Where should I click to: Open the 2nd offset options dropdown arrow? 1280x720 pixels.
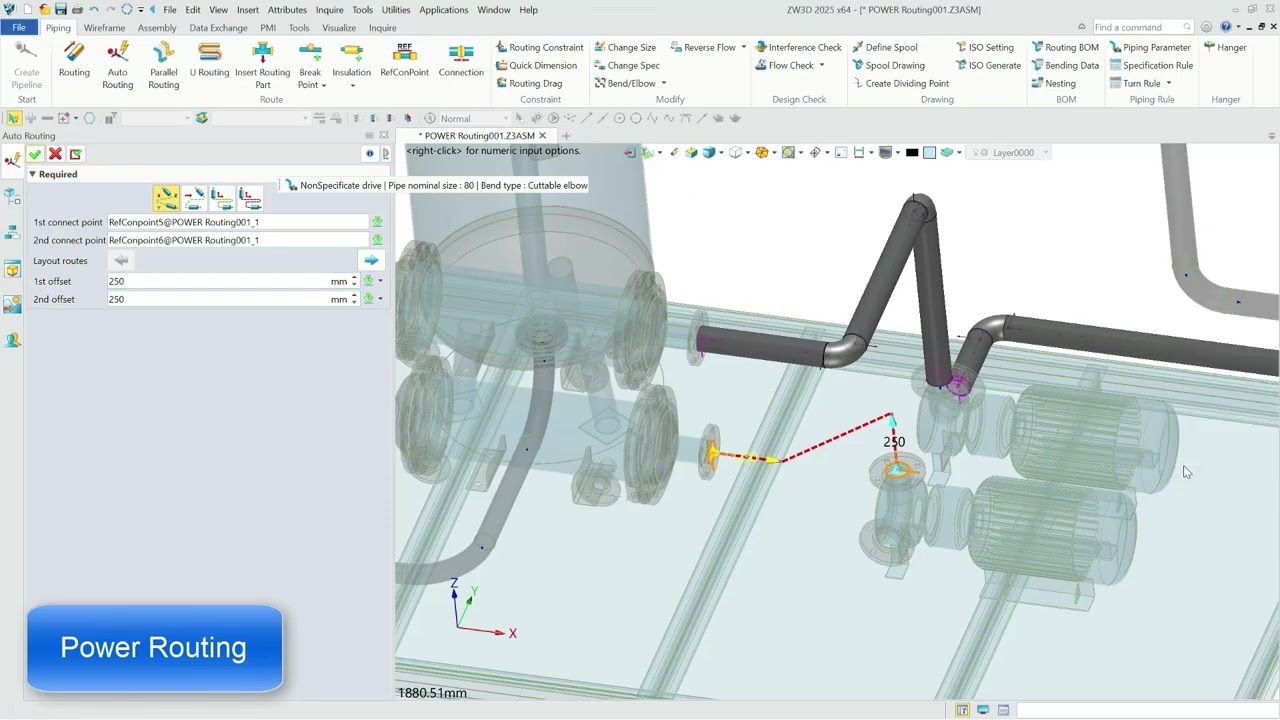tap(380, 299)
